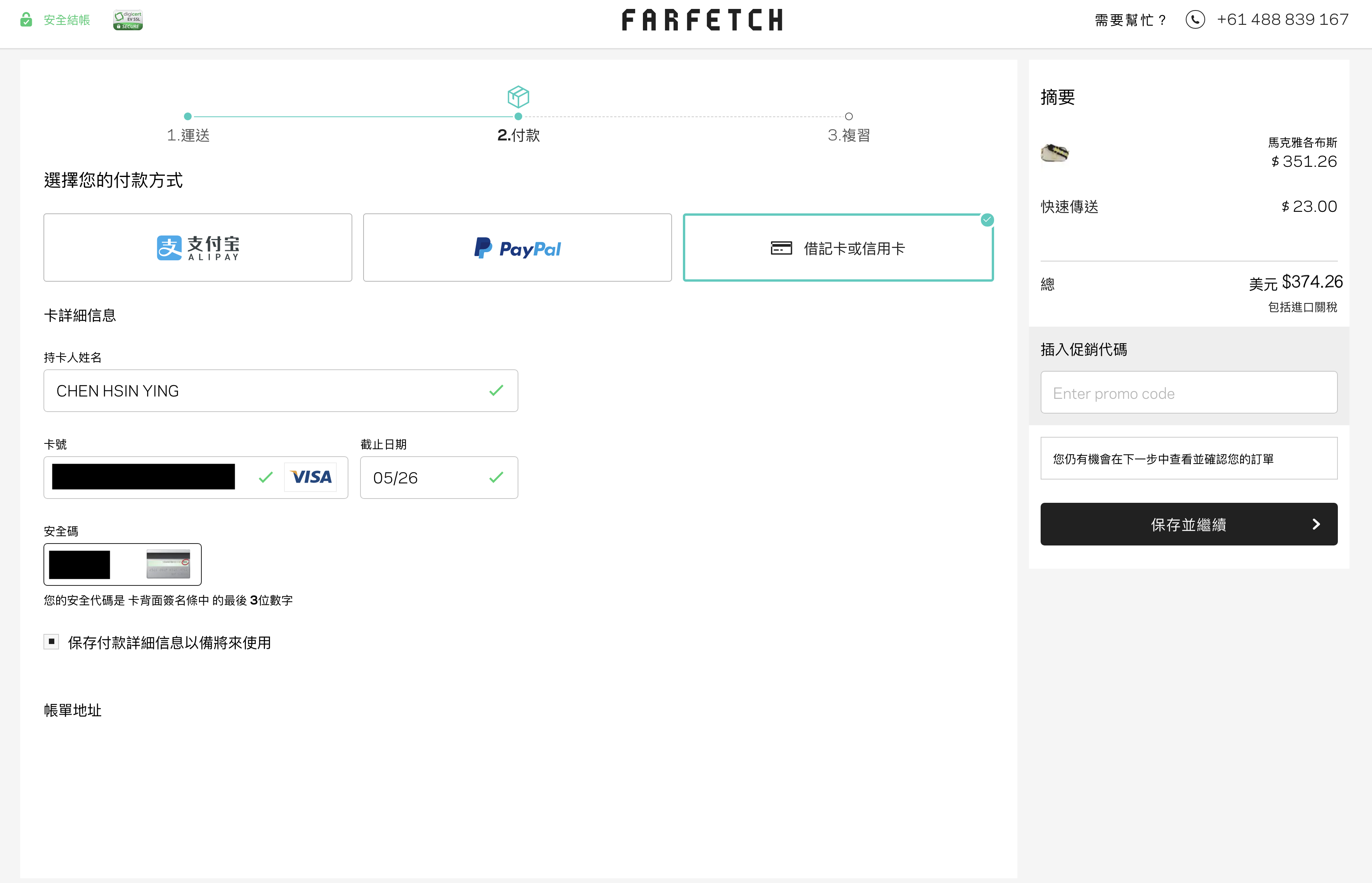Select the Alipay payment method

pos(198,248)
